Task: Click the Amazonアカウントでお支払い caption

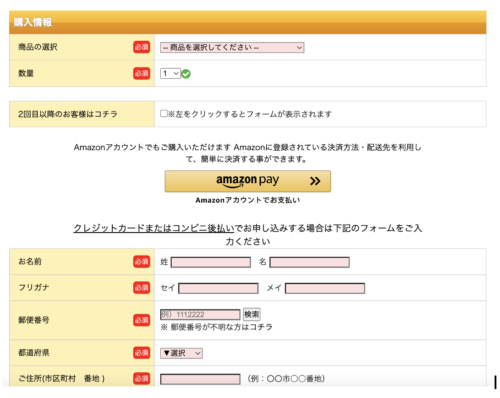Action: click(248, 200)
